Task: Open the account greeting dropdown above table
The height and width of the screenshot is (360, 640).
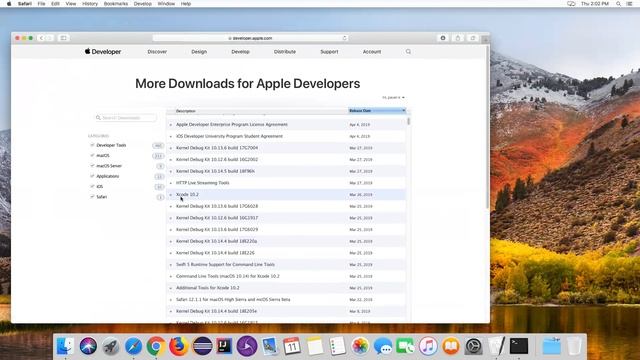Action: 393,98
